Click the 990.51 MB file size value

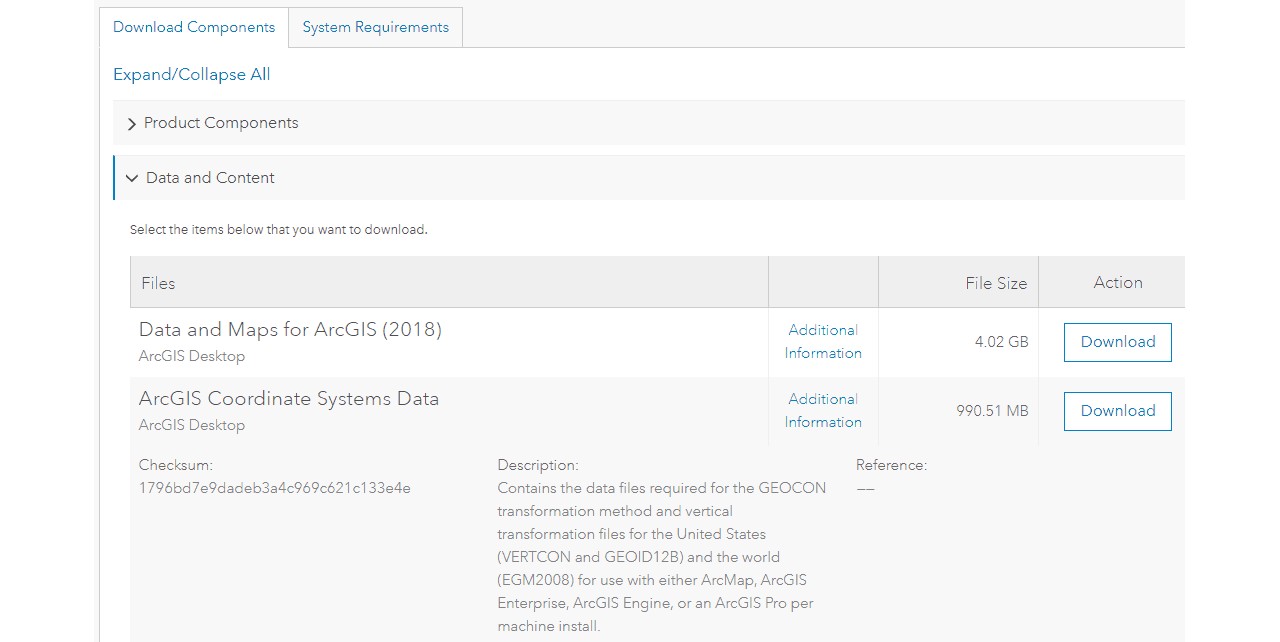point(992,410)
